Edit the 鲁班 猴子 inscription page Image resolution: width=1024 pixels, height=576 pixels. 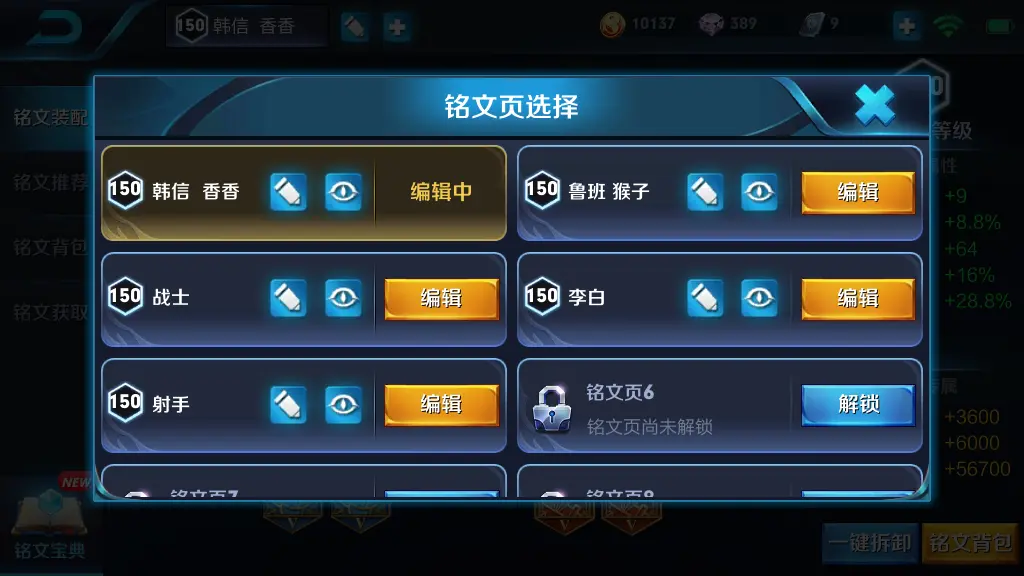[x=858, y=192]
